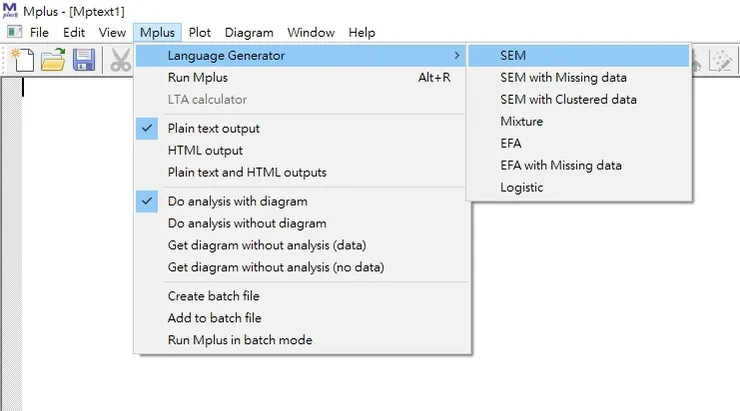The height and width of the screenshot is (411, 740).
Task: Click the Open folder toolbar icon
Action: pyautogui.click(x=52, y=59)
